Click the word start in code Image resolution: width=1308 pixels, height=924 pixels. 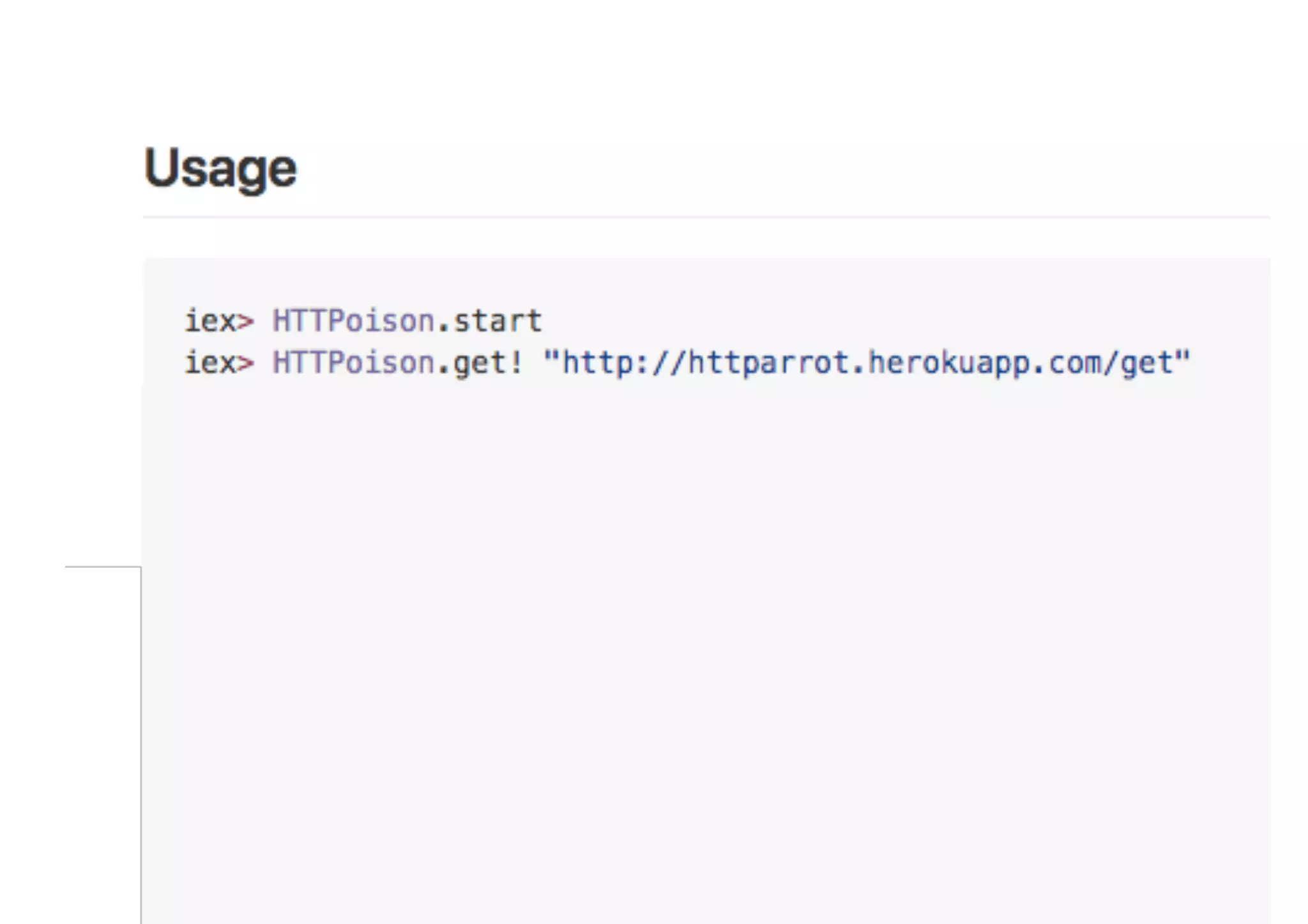[498, 321]
